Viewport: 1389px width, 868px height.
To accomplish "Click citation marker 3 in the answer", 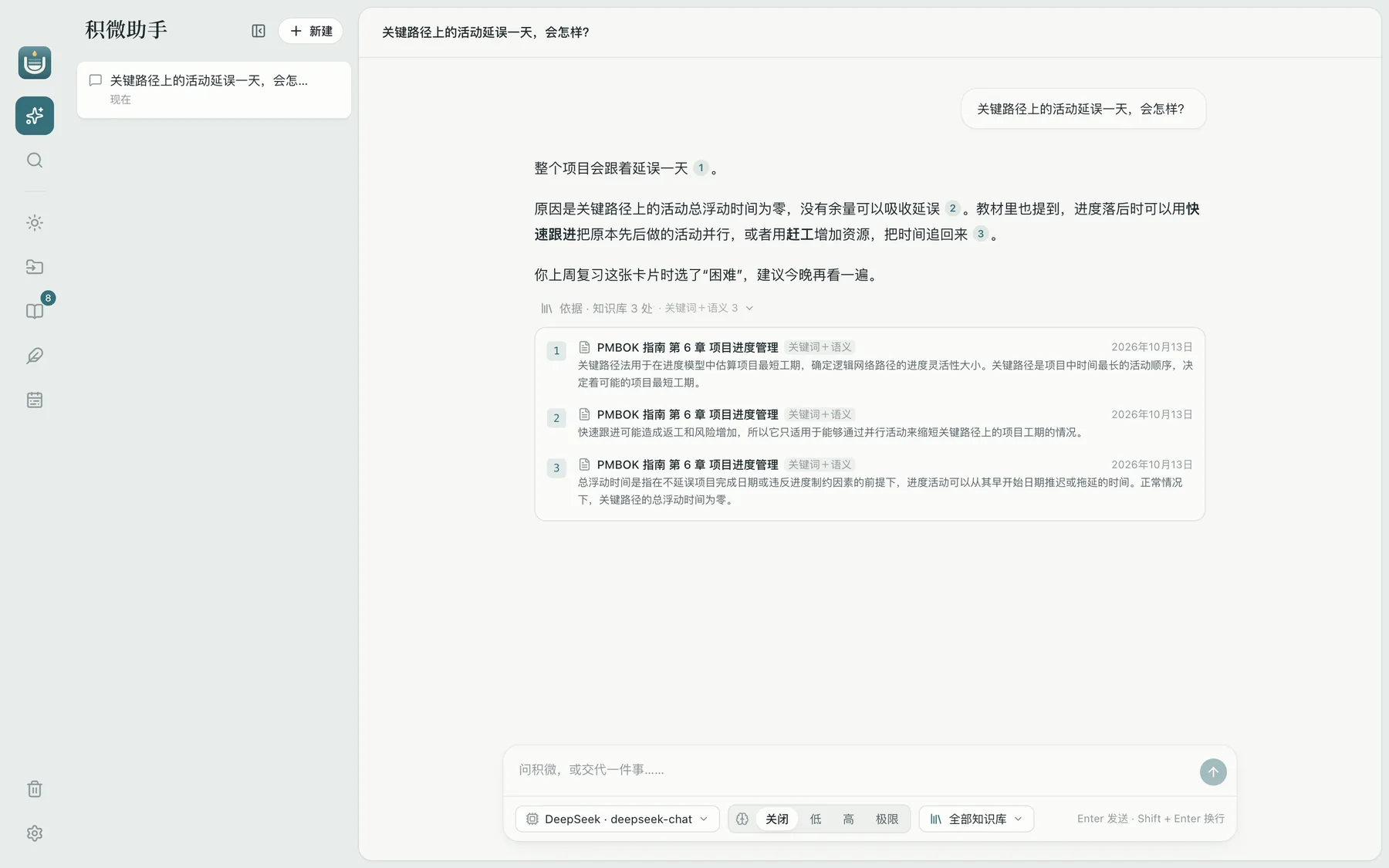I will (x=980, y=234).
